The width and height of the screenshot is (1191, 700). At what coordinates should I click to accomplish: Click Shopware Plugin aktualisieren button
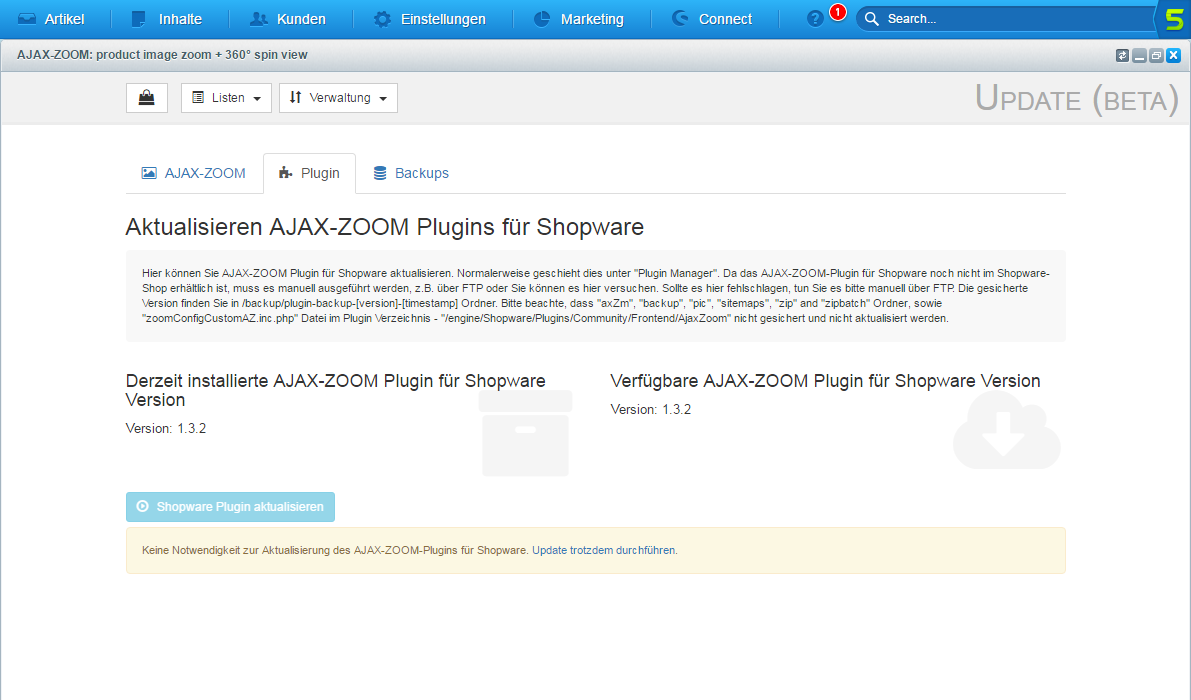[230, 506]
